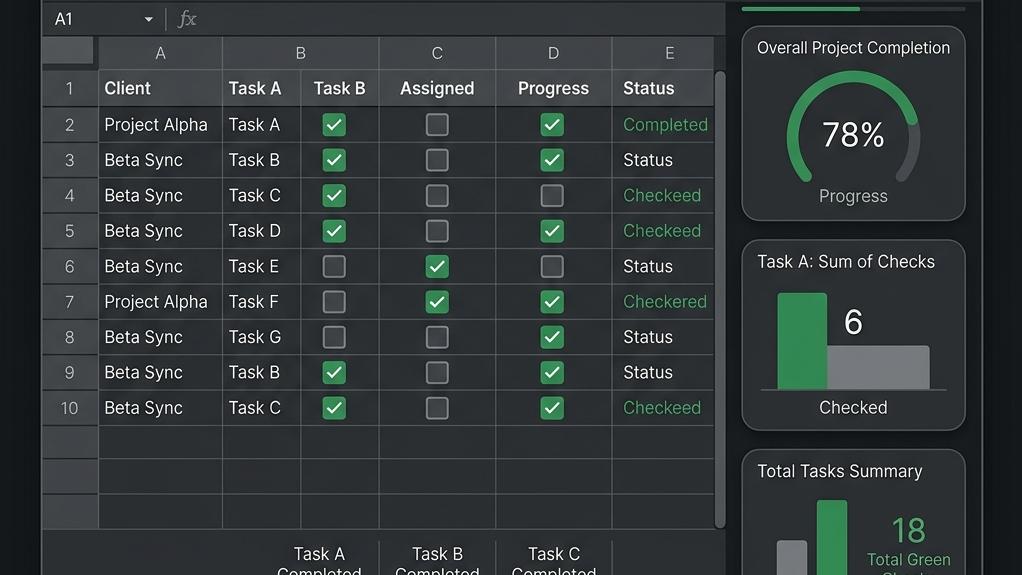This screenshot has height=575, width=1022.
Task: Select column B header
Action: point(300,53)
